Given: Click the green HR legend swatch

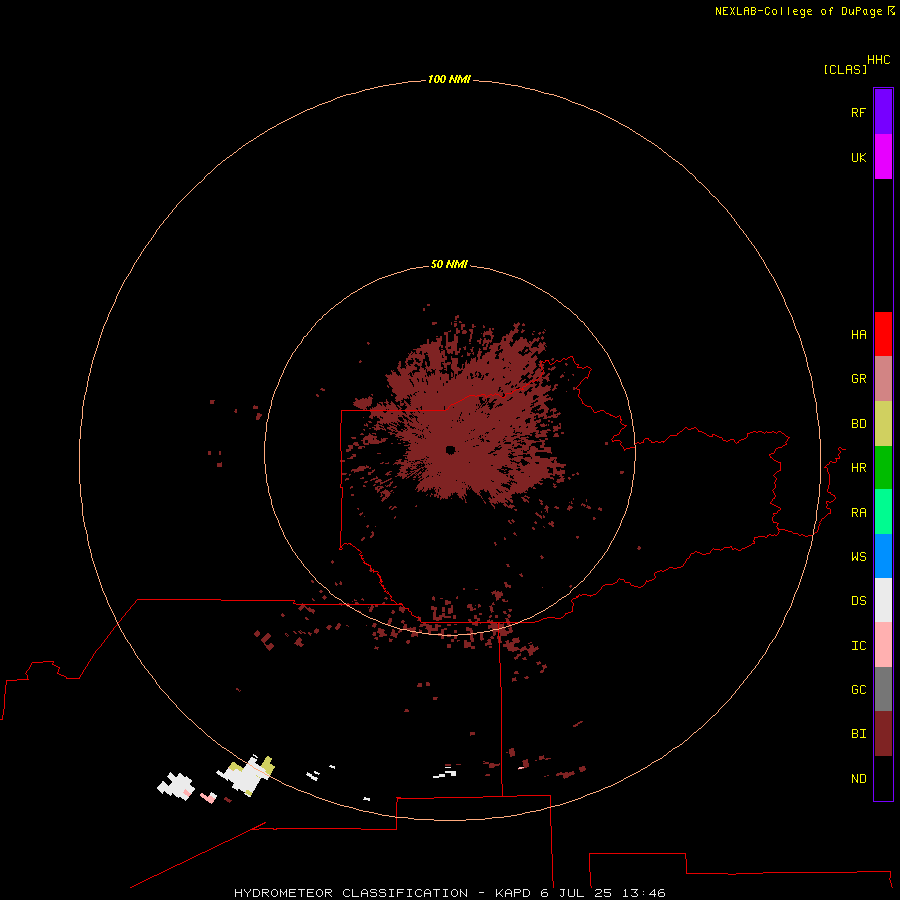Looking at the screenshot, I should click(x=883, y=468).
